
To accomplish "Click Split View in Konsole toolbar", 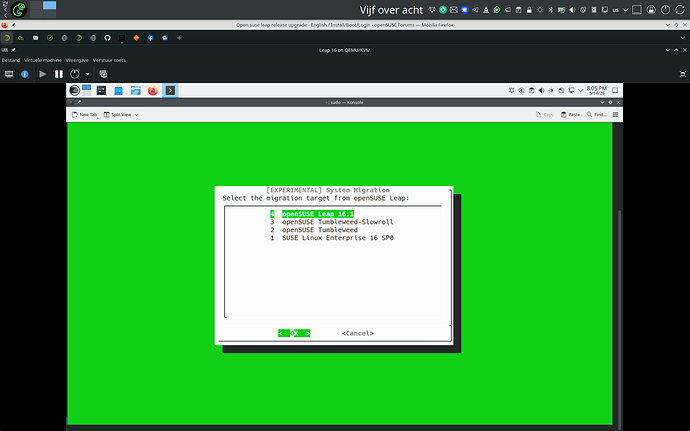I will click(x=117, y=114).
